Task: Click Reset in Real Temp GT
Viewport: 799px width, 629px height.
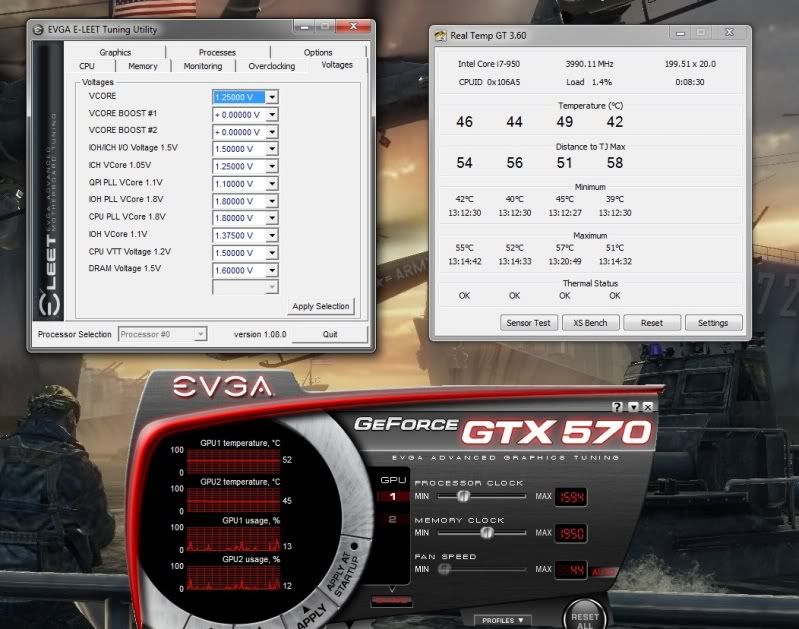Action: click(652, 323)
